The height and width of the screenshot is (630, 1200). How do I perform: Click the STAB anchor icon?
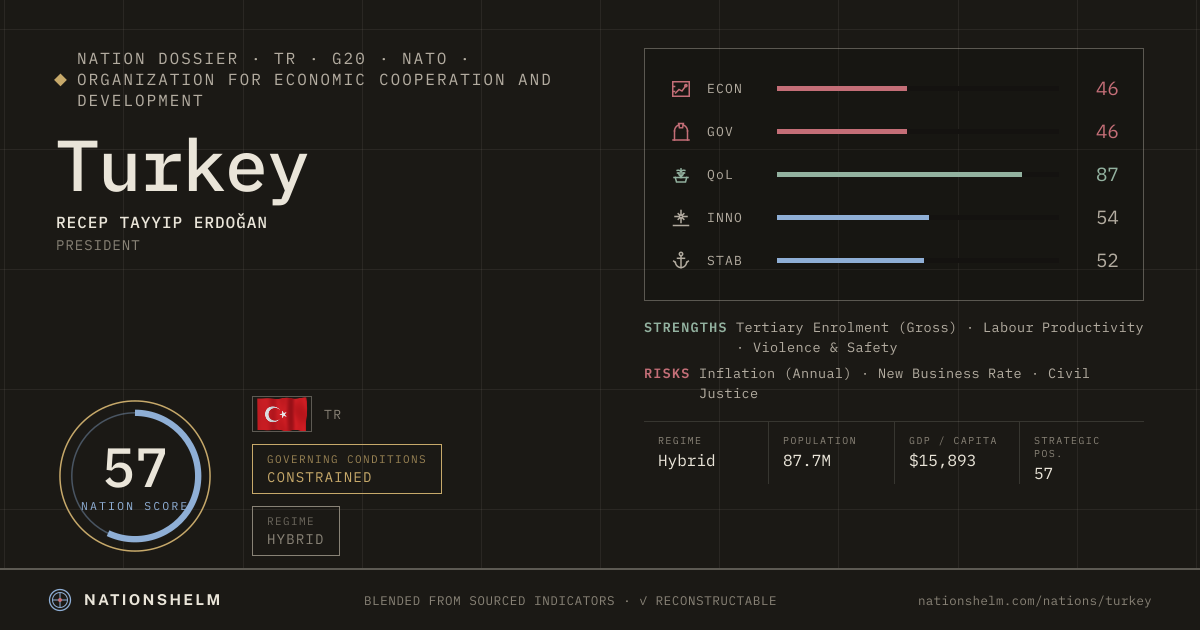681,261
